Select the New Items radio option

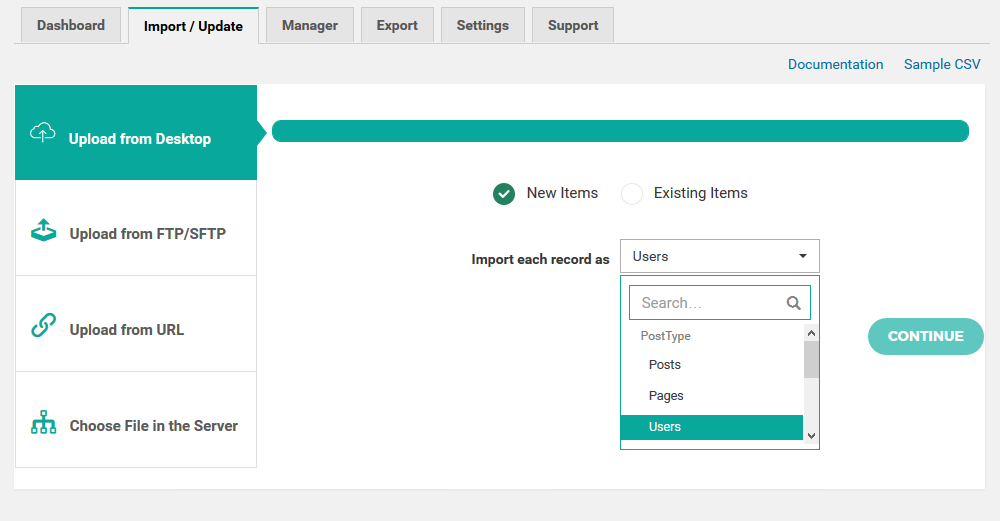504,194
